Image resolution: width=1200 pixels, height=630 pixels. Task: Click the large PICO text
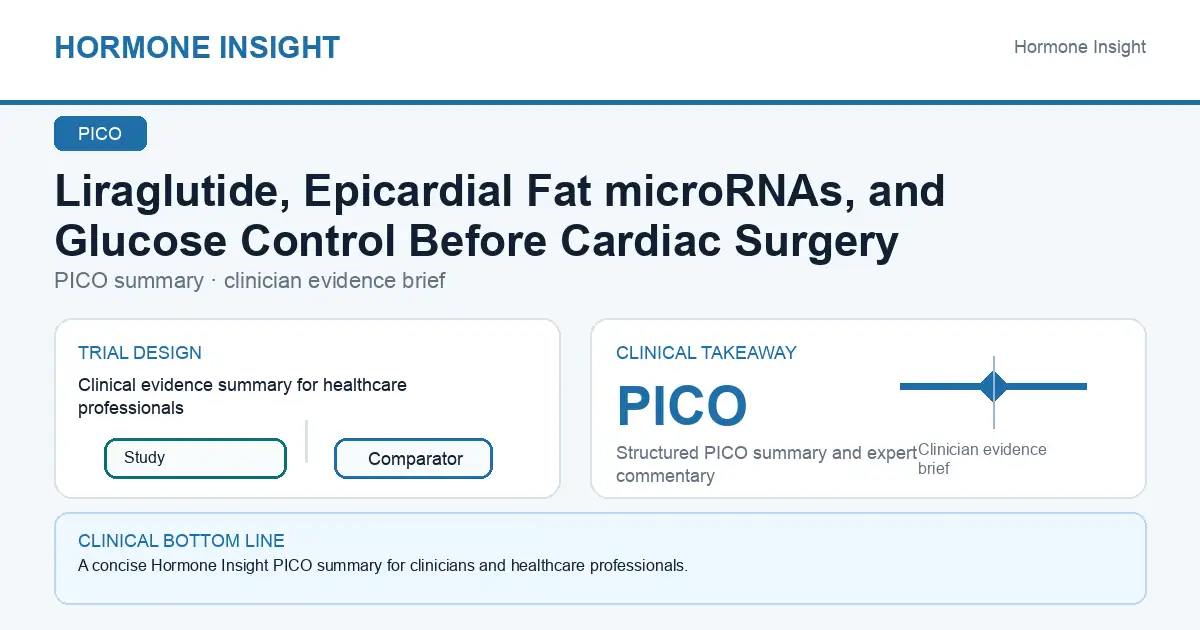coord(682,406)
